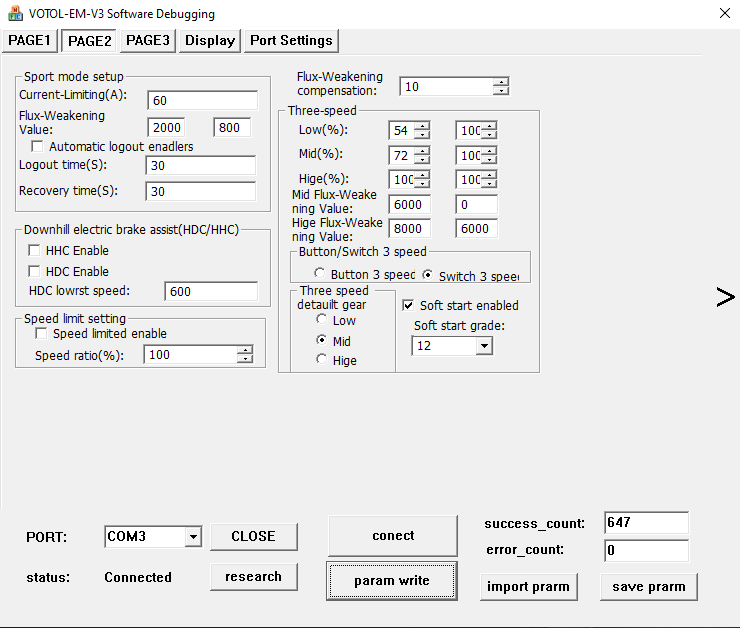The height and width of the screenshot is (628, 740).
Task: Enable the Automatic logout checkbox
Action: (x=38, y=147)
